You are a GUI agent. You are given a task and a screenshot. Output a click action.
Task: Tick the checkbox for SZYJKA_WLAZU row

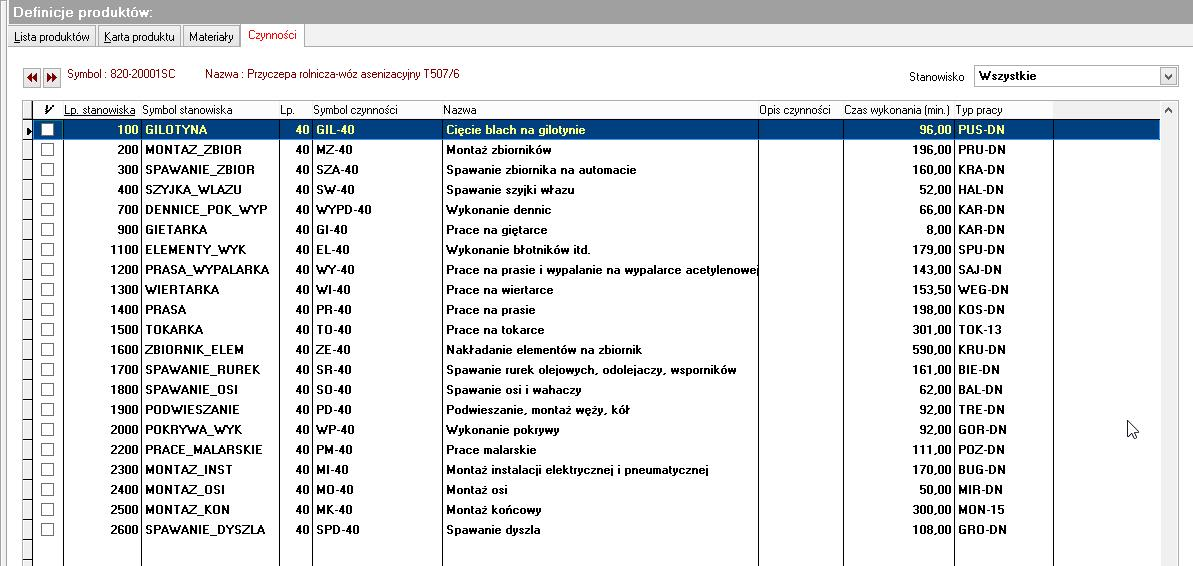point(47,189)
